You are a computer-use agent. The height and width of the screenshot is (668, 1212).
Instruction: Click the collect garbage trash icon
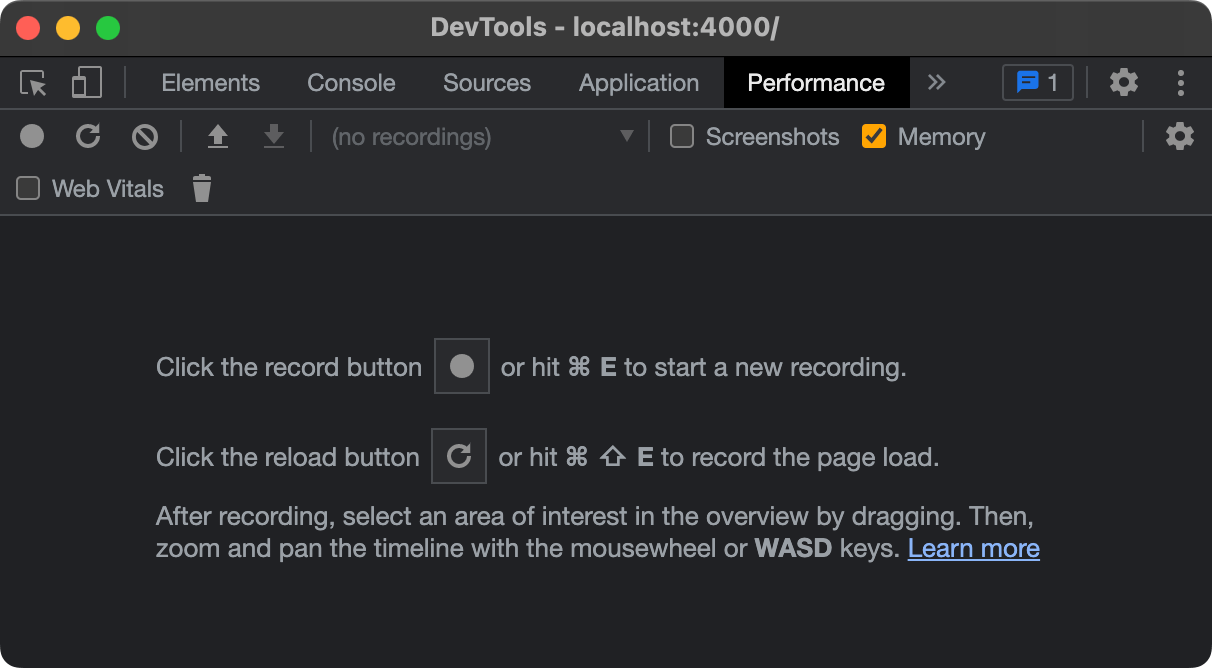202,188
